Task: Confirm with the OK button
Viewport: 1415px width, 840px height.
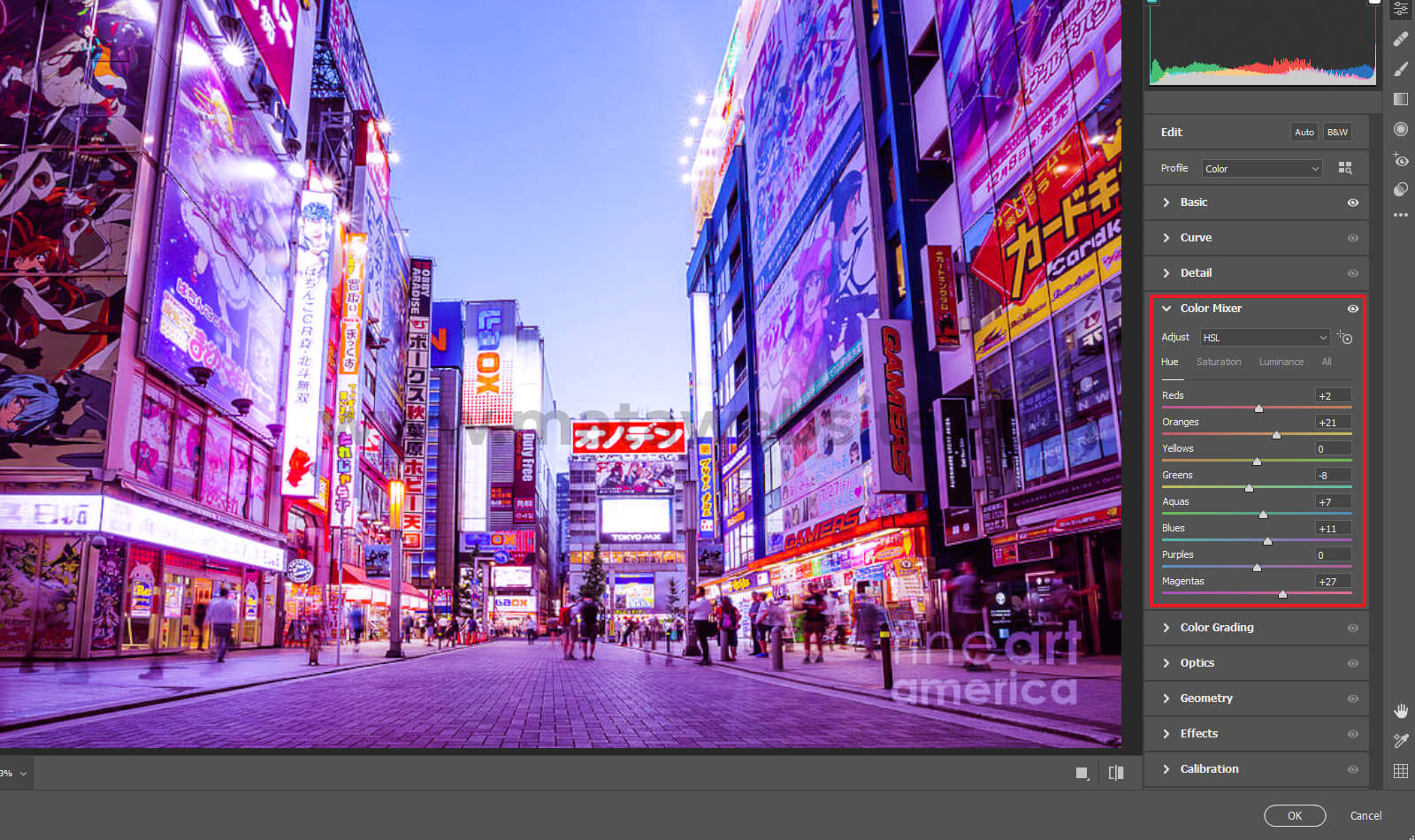Action: click(x=1295, y=816)
